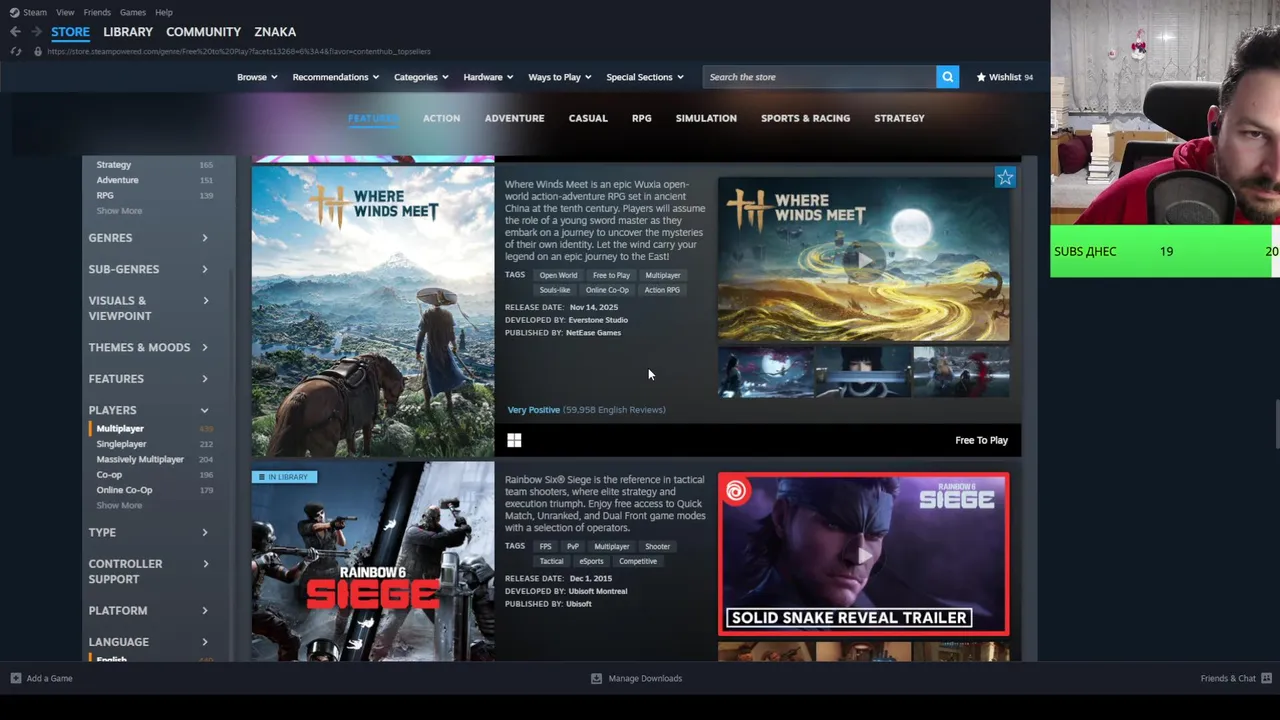1280x720 pixels.
Task: Collapse the PLAYERS filter section
Action: (148, 410)
